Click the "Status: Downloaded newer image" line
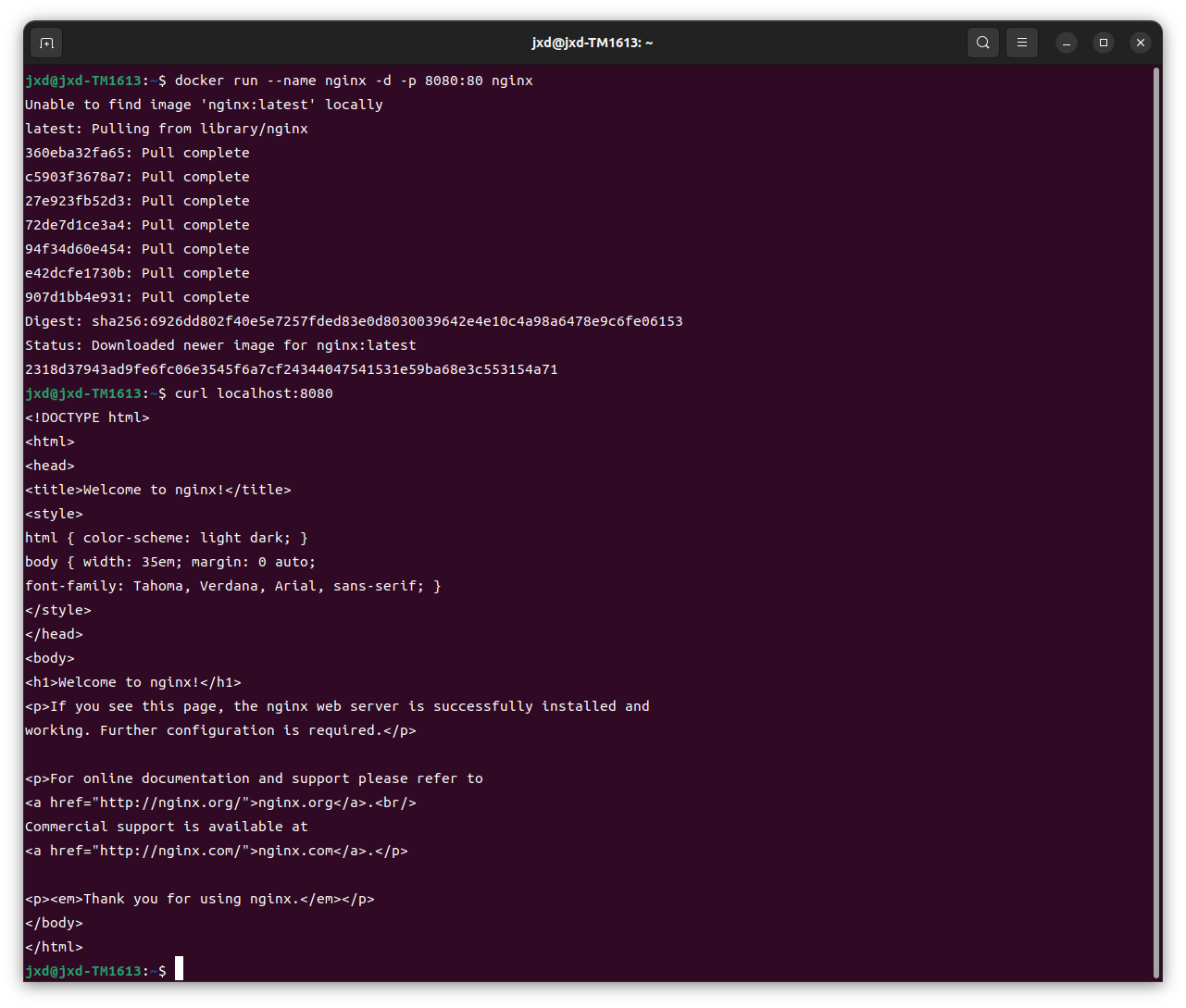The width and height of the screenshot is (1186, 1008). tap(220, 345)
